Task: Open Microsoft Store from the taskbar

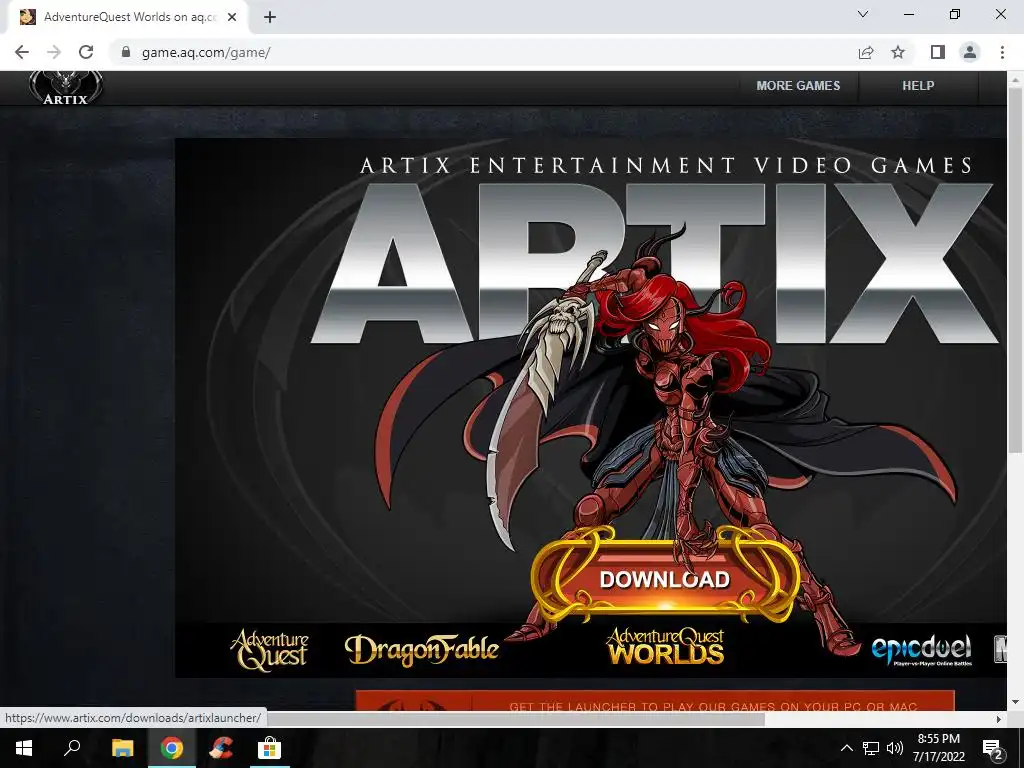Action: [269, 748]
